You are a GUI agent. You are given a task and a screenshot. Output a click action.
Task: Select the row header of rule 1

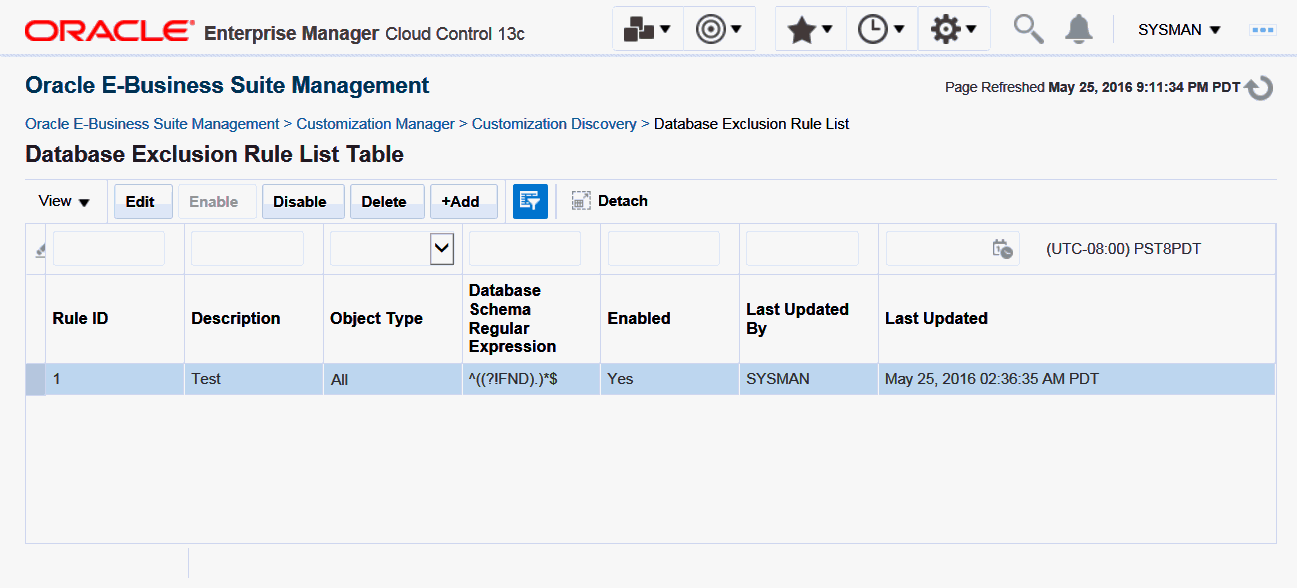click(x=35, y=379)
